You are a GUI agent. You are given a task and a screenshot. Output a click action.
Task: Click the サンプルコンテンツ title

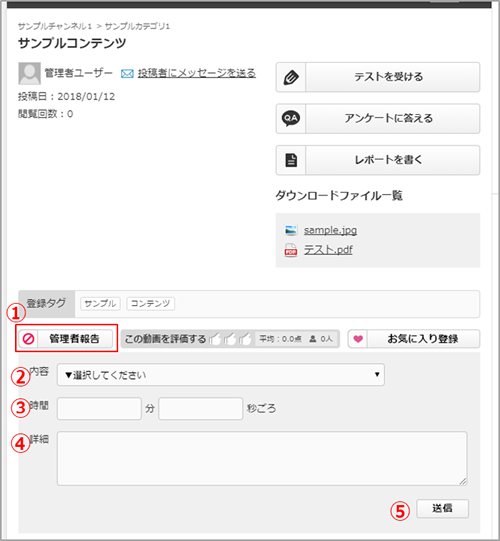pyautogui.click(x=72, y=43)
